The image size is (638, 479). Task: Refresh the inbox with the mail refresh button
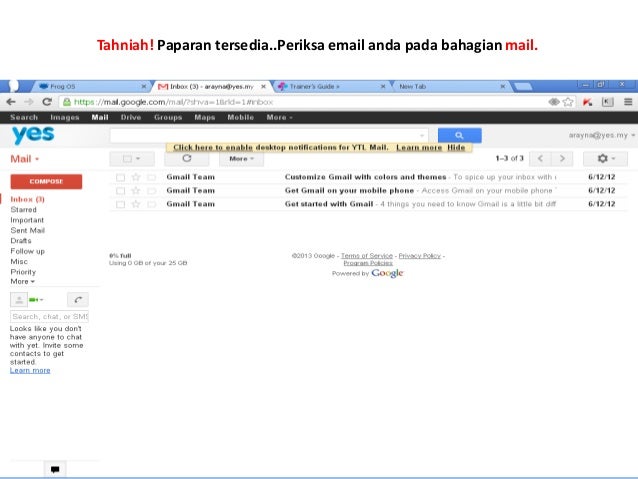(x=187, y=159)
